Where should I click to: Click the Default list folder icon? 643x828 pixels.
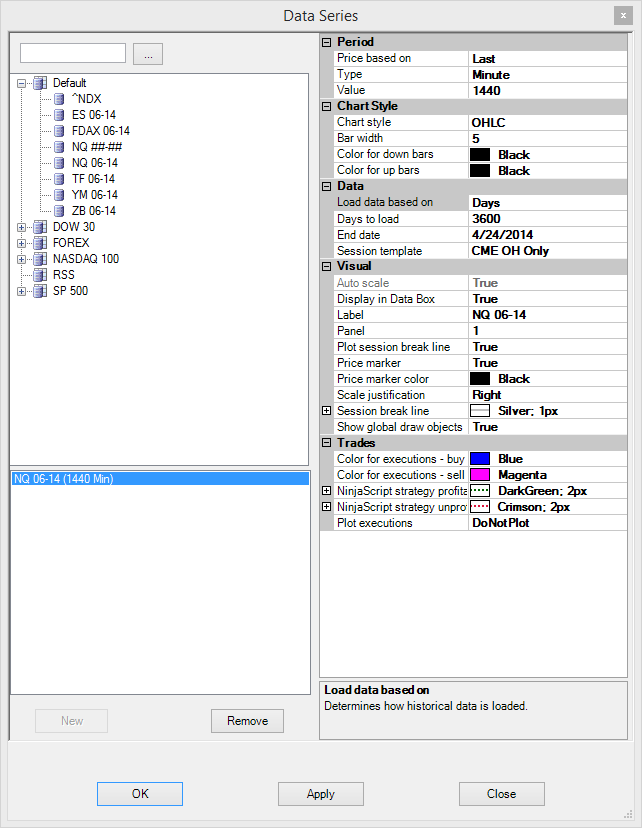click(x=40, y=83)
